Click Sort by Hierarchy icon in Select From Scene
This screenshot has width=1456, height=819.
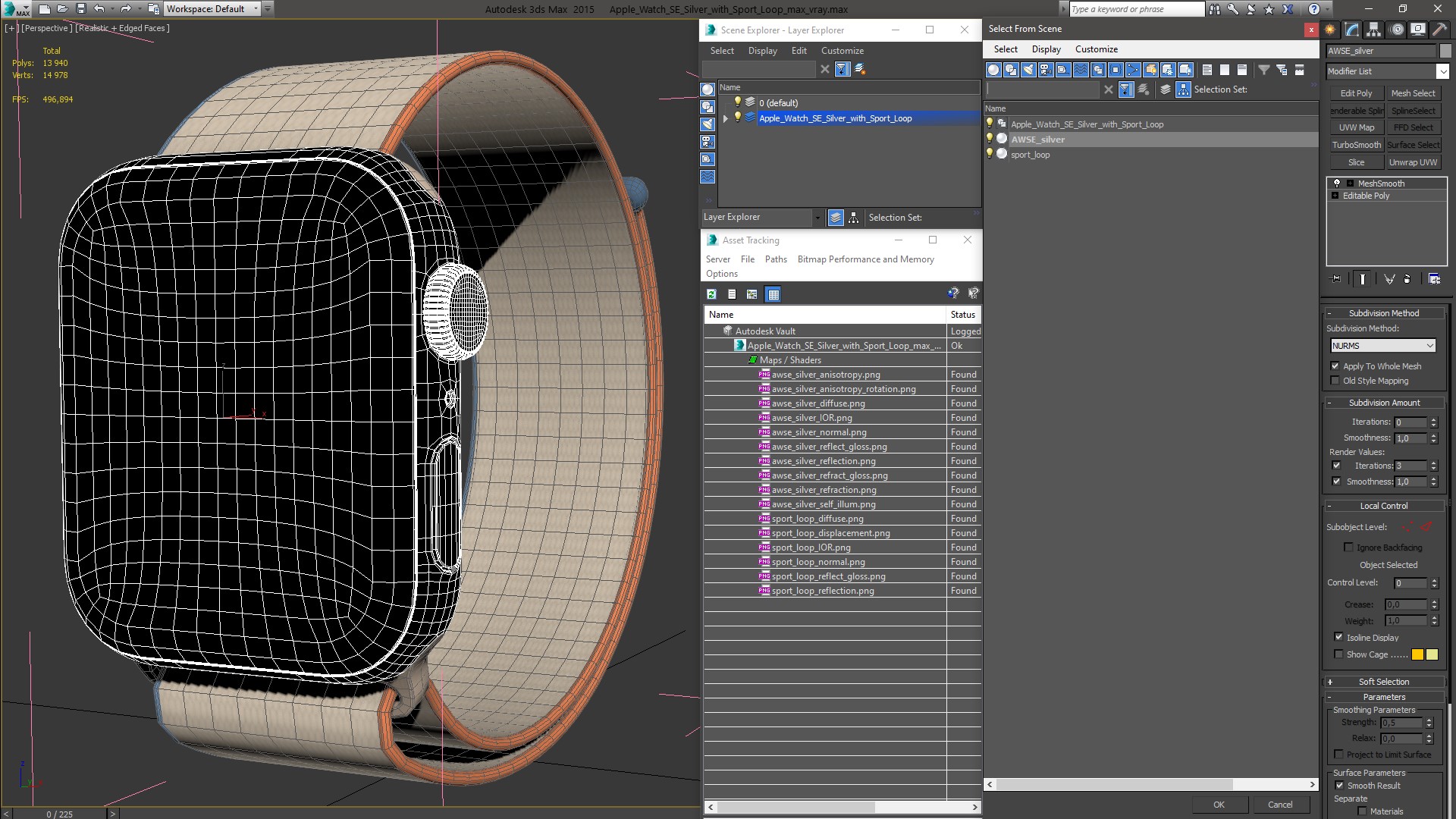(x=1183, y=89)
